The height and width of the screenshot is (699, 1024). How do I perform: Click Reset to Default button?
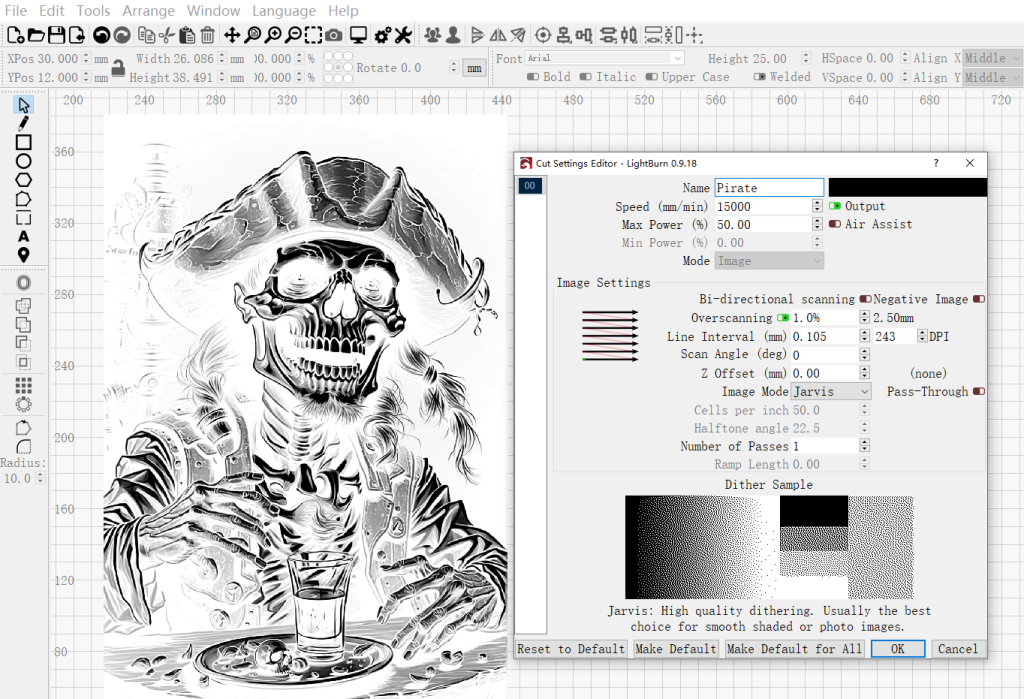571,649
